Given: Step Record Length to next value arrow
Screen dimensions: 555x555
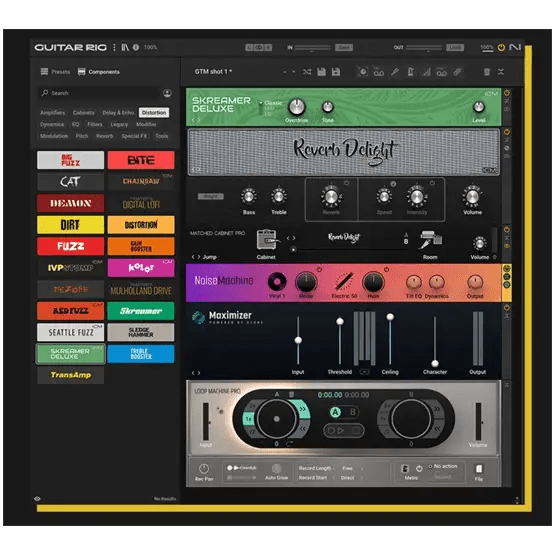Looking at the screenshot, I should 362,468.
